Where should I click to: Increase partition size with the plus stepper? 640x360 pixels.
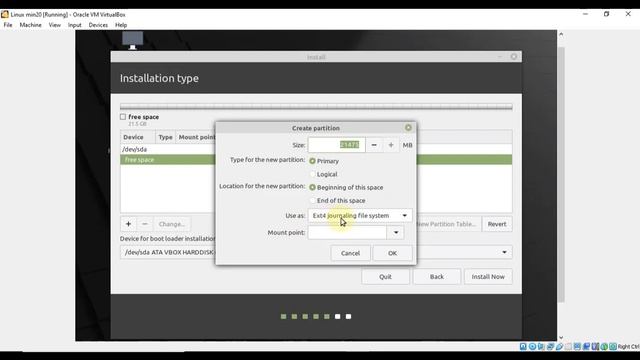tap(391, 145)
